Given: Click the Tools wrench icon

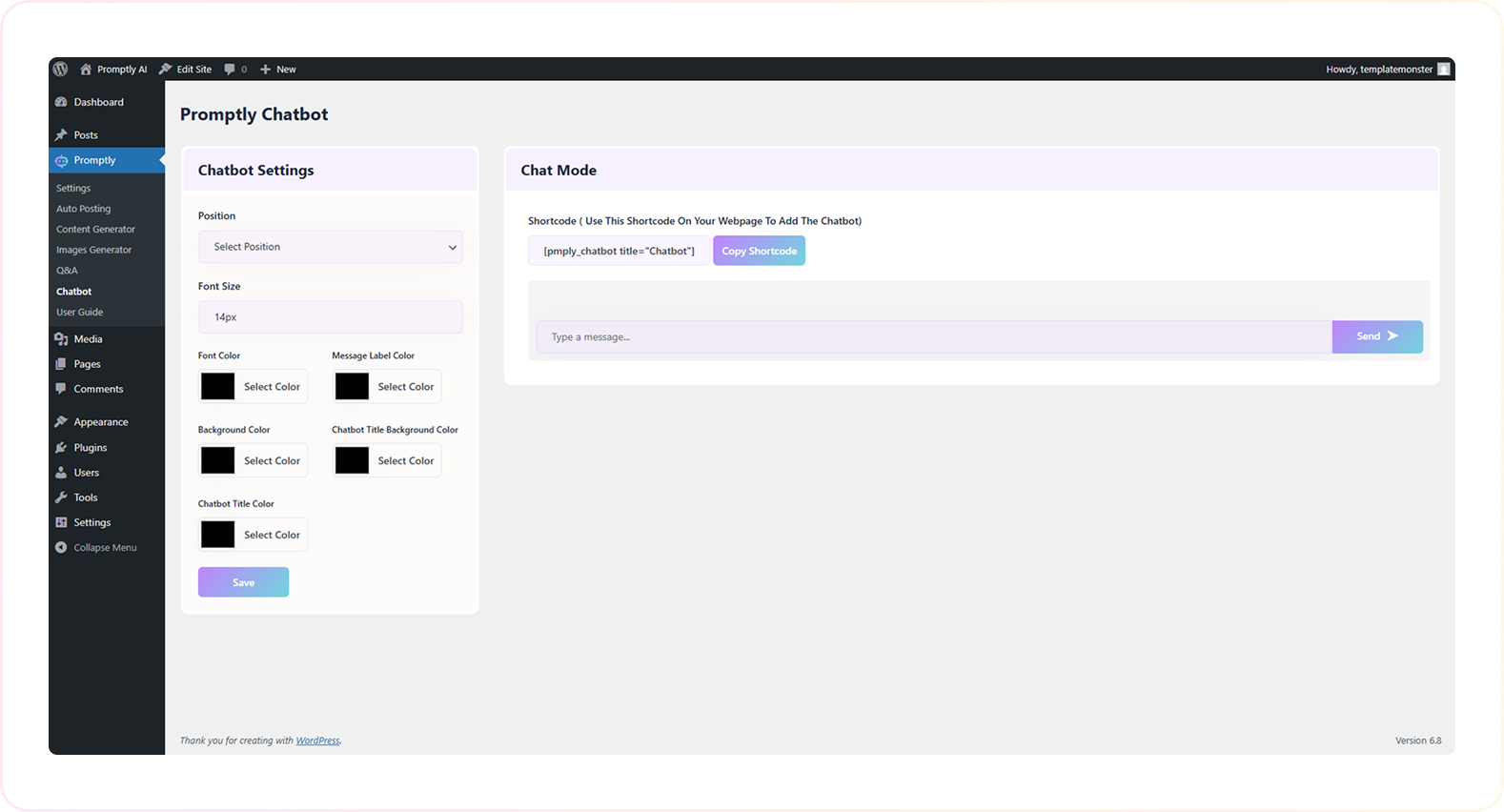Looking at the screenshot, I should click(61, 497).
